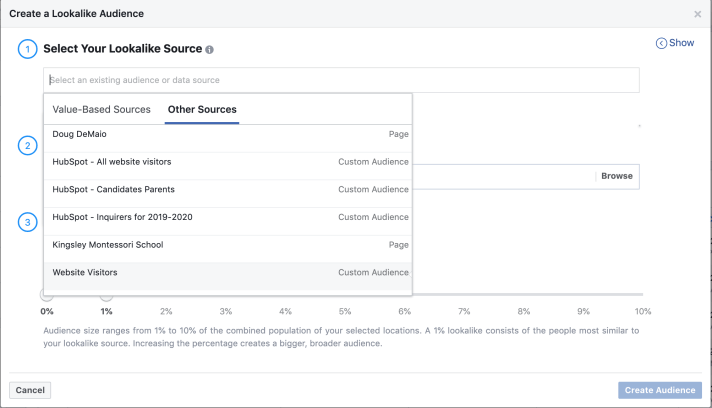The width and height of the screenshot is (712, 408).
Task: Click the audience source search field
Action: pos(340,80)
